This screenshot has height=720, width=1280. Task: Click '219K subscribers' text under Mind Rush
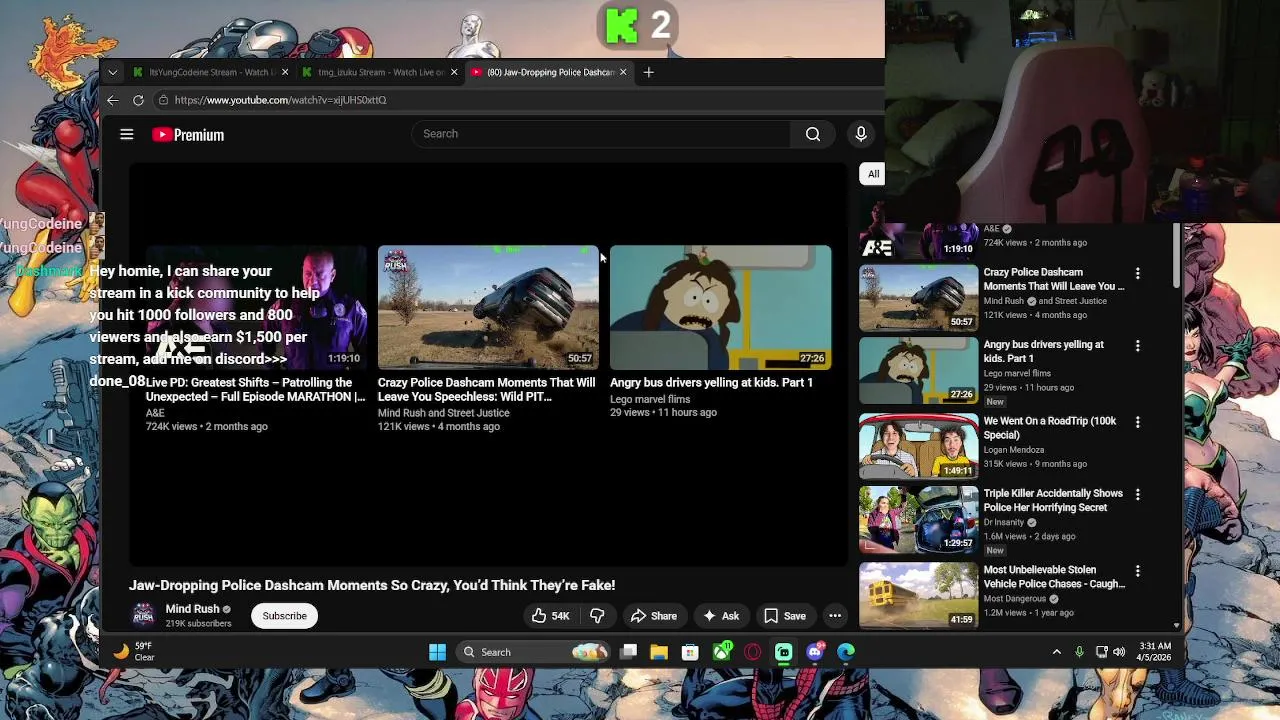[198, 623]
